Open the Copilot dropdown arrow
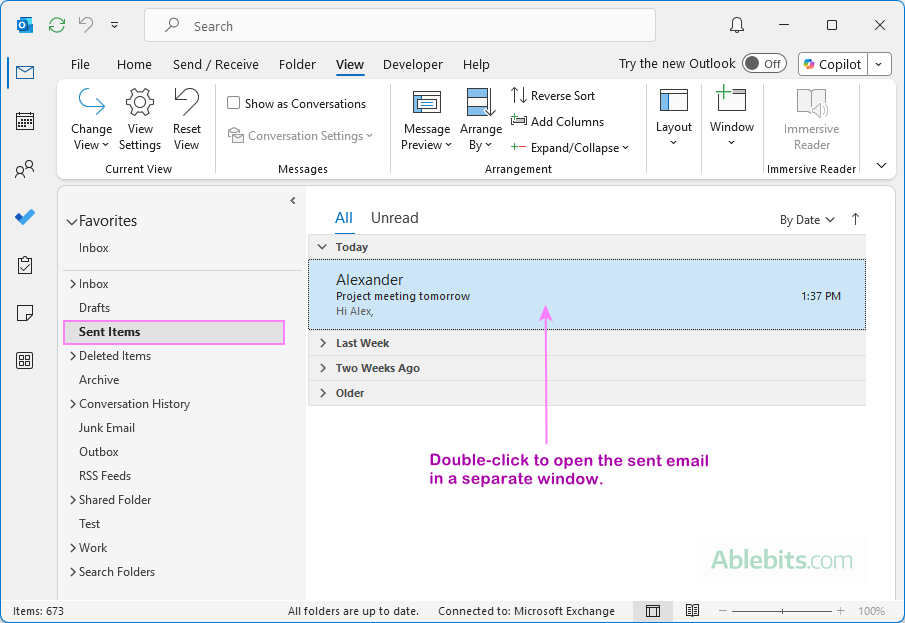Screen dimensions: 905x623 tap(878, 64)
